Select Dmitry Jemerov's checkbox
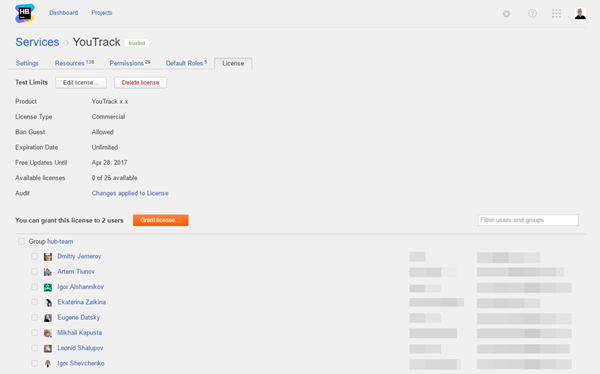This screenshot has width=600, height=374. point(34,256)
